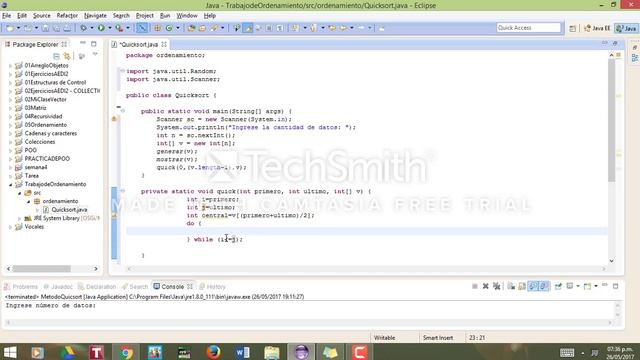The height and width of the screenshot is (360, 640).
Task: Toggle Link with Editor in Package Explorer
Action: point(67,56)
